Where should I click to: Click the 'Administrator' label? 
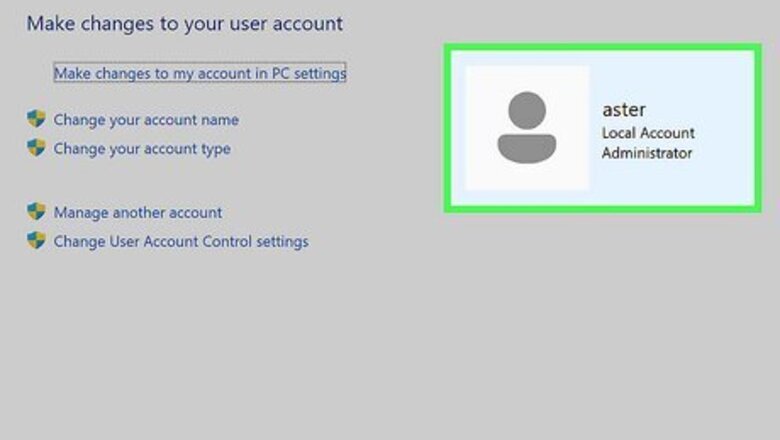(647, 153)
